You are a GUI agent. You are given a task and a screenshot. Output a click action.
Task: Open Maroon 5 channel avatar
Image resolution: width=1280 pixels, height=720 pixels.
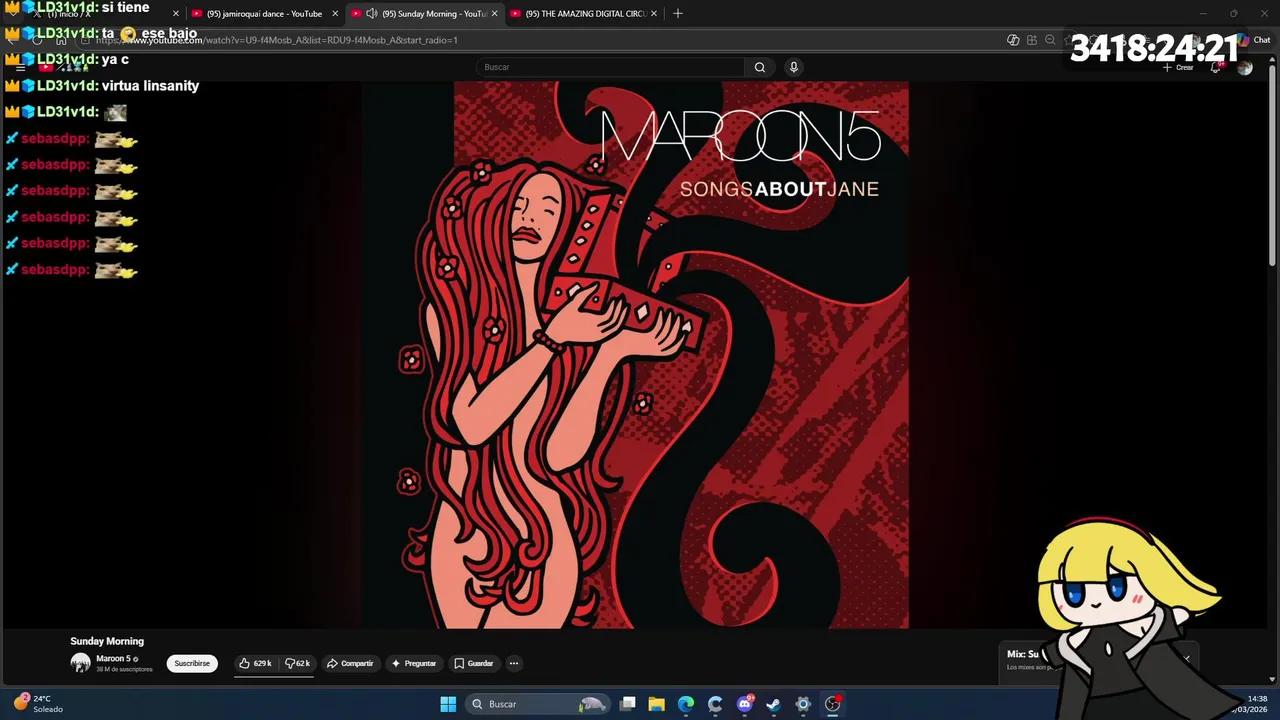(80, 663)
